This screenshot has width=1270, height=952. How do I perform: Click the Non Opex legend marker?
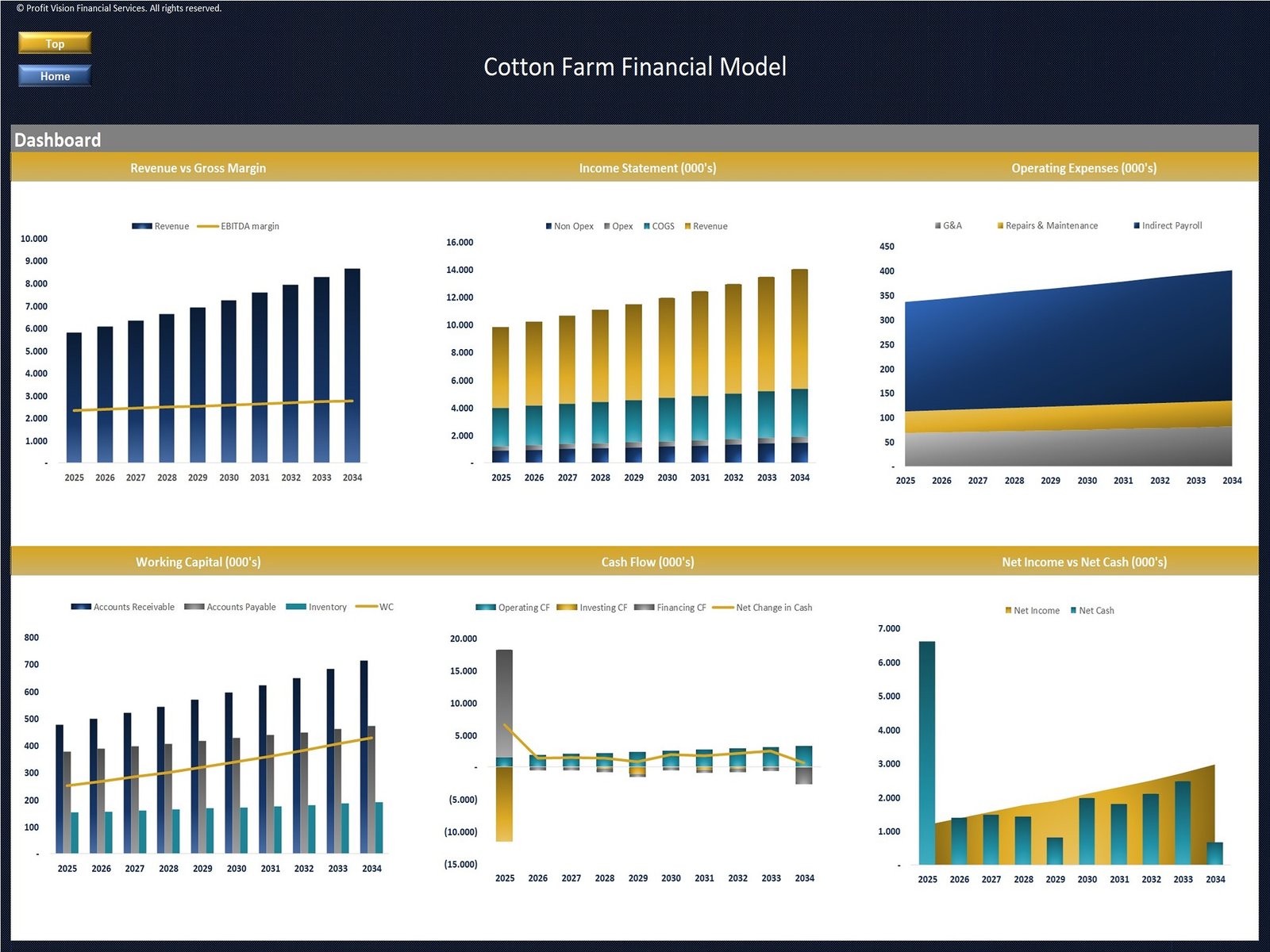coord(548,226)
